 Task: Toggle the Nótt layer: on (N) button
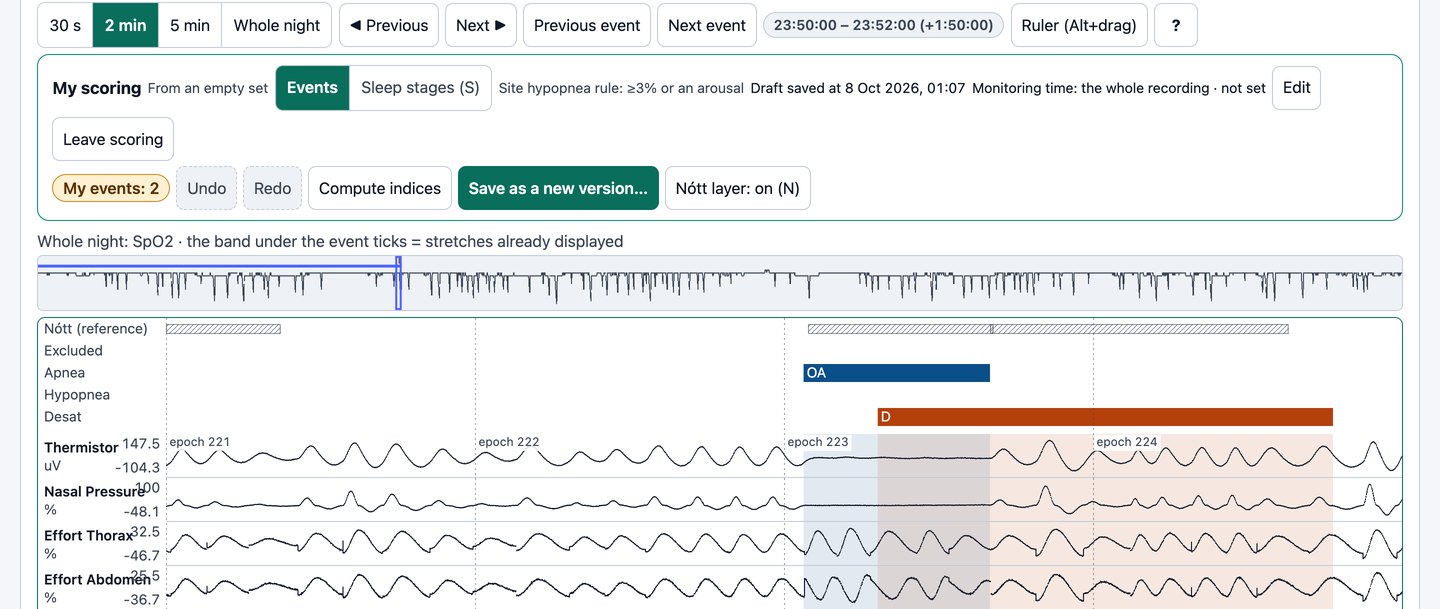pos(738,188)
